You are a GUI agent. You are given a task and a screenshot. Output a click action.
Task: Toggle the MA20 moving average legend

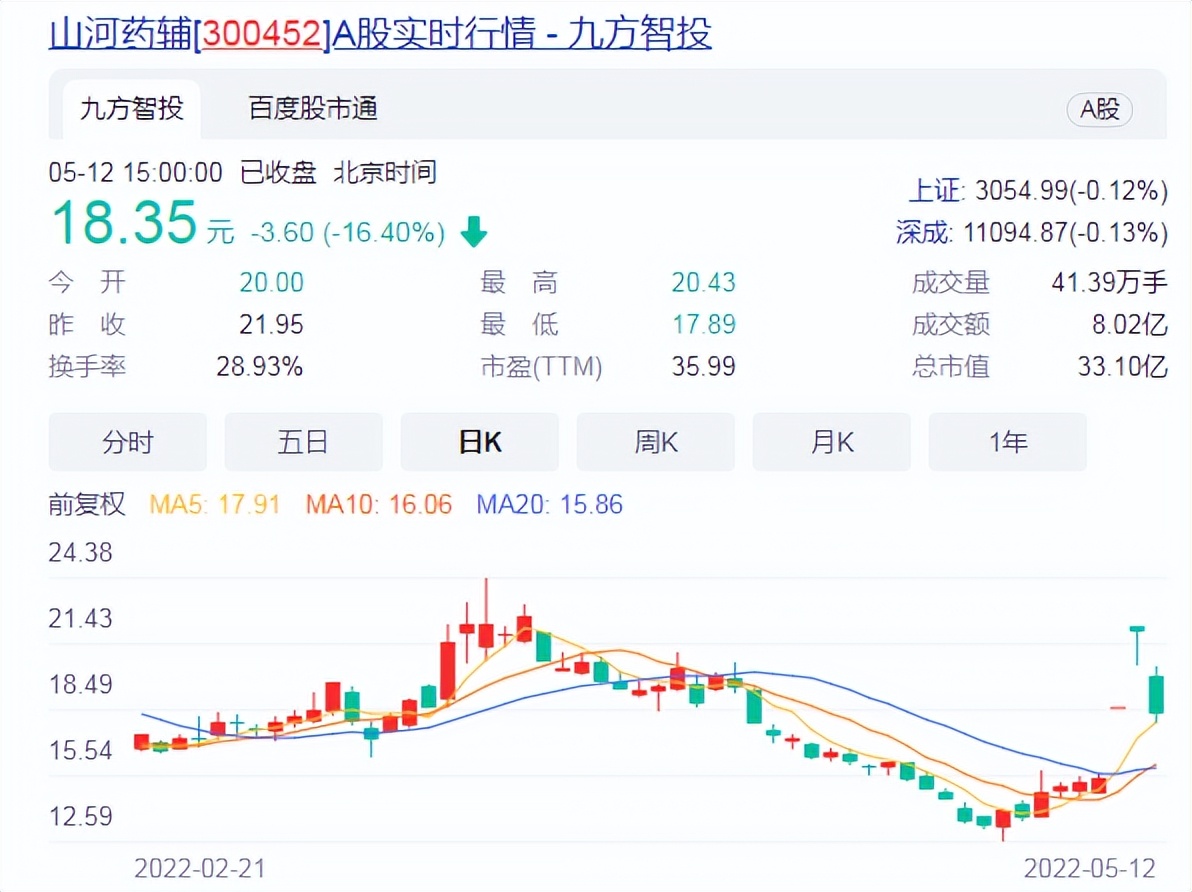(x=546, y=506)
